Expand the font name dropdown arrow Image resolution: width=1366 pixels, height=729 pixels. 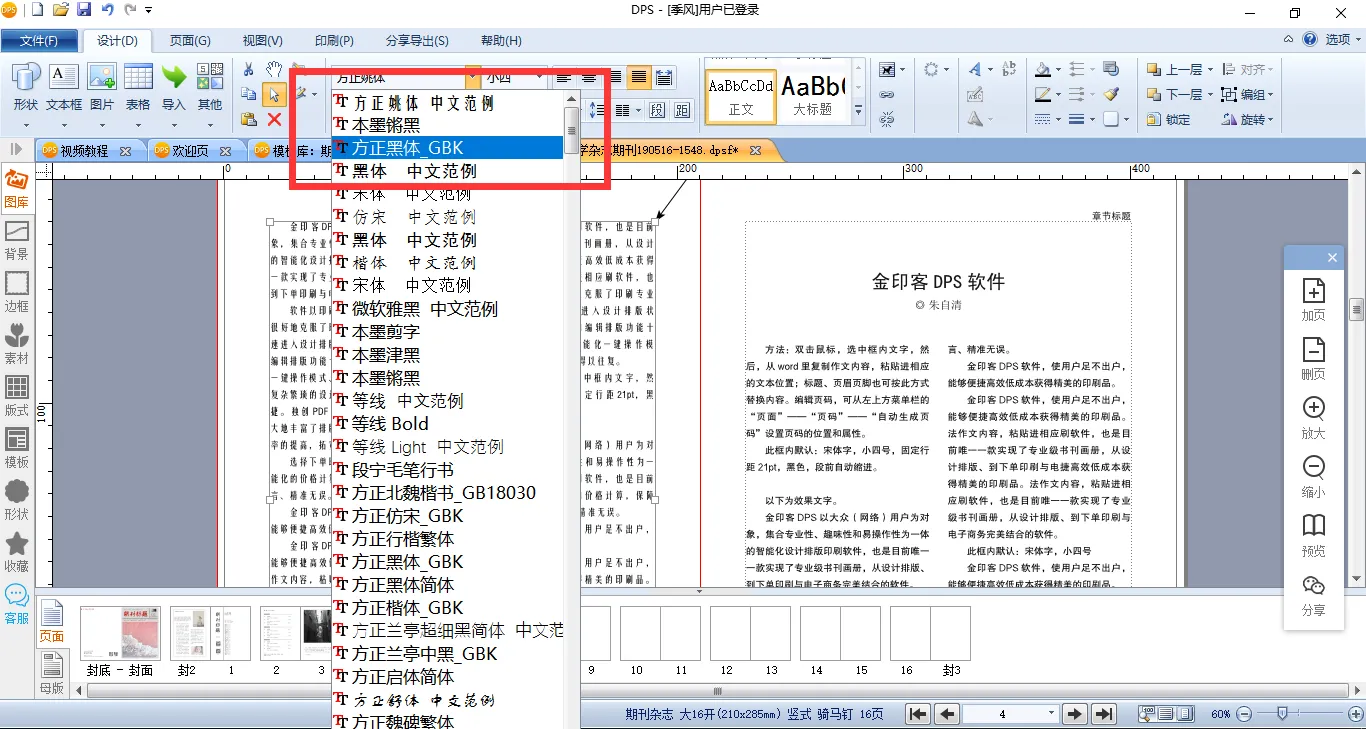472,77
